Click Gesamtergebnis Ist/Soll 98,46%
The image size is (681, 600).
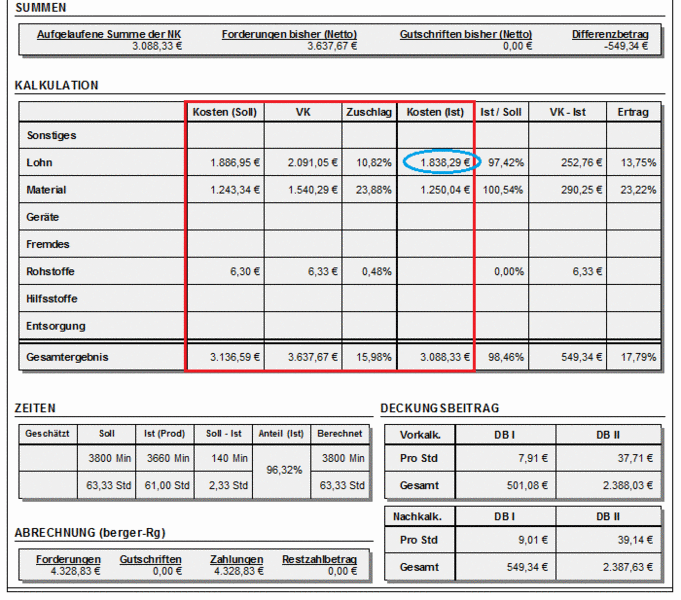click(506, 357)
